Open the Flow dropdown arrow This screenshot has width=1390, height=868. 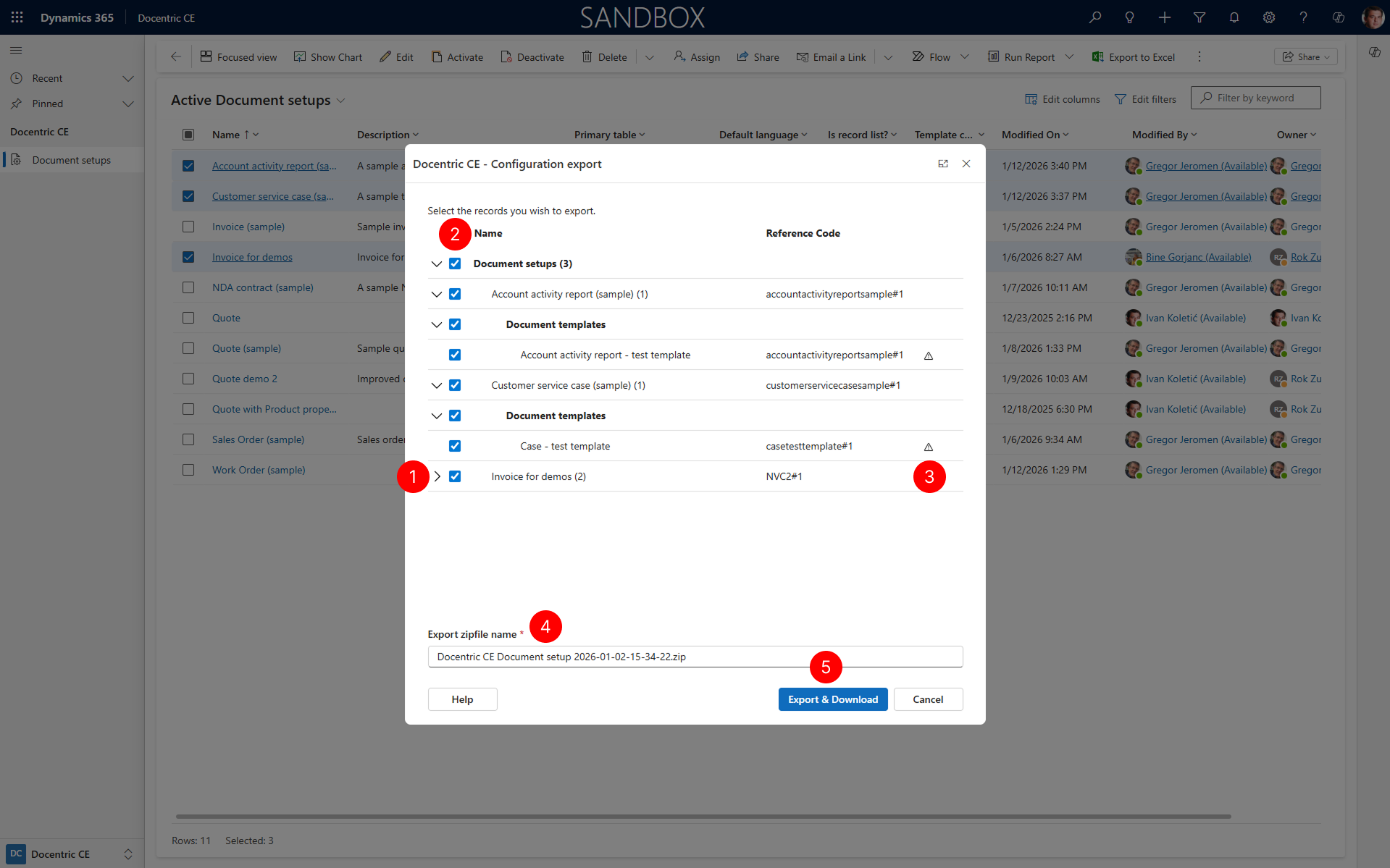965,56
